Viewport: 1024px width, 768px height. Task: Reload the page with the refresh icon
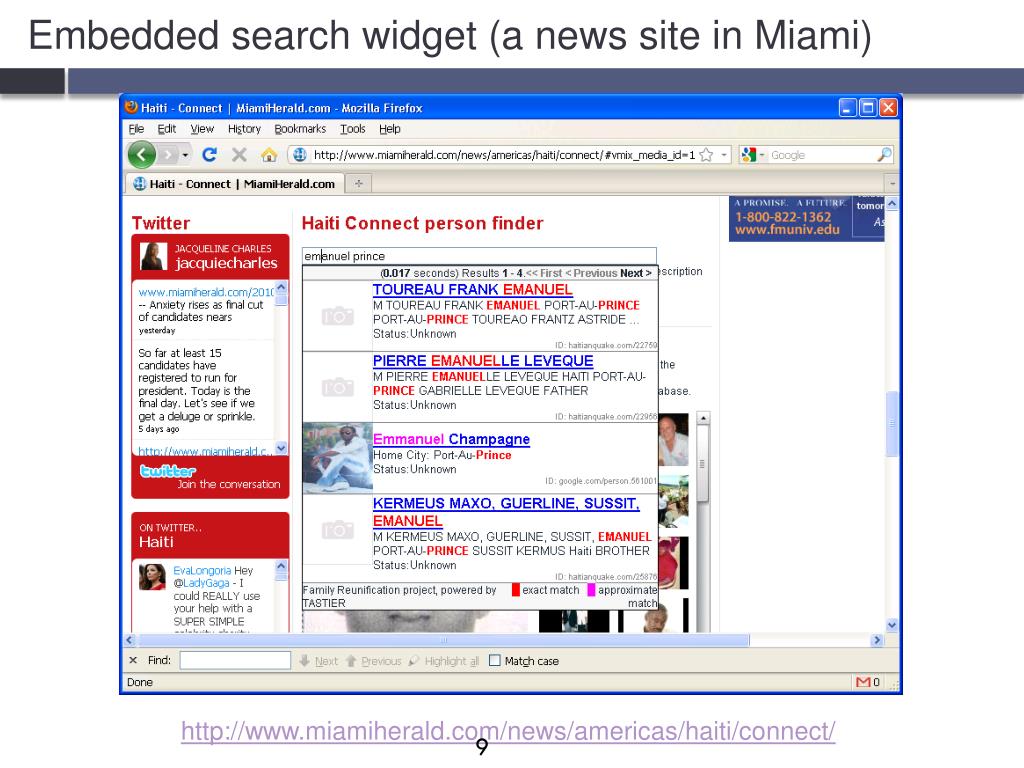tap(209, 155)
